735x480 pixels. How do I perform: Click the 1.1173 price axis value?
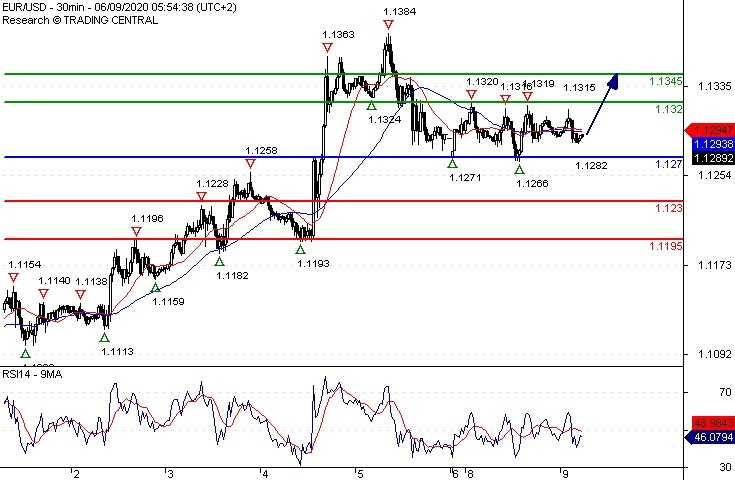(714, 265)
